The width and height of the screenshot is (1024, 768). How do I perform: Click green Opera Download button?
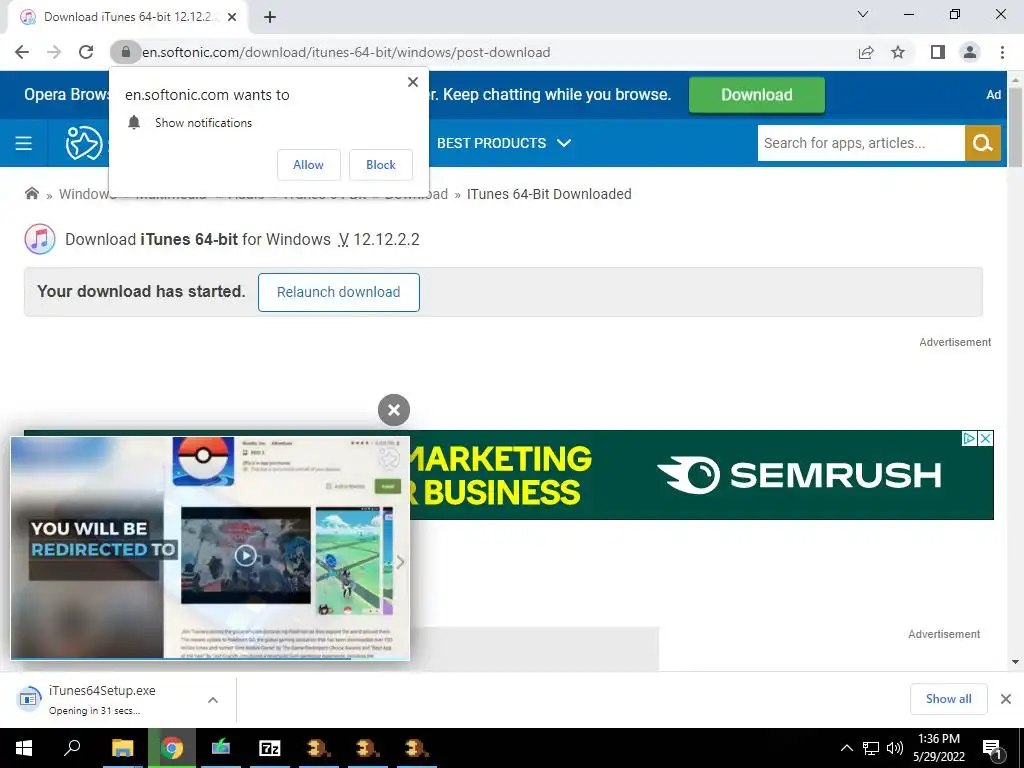pyautogui.click(x=756, y=95)
